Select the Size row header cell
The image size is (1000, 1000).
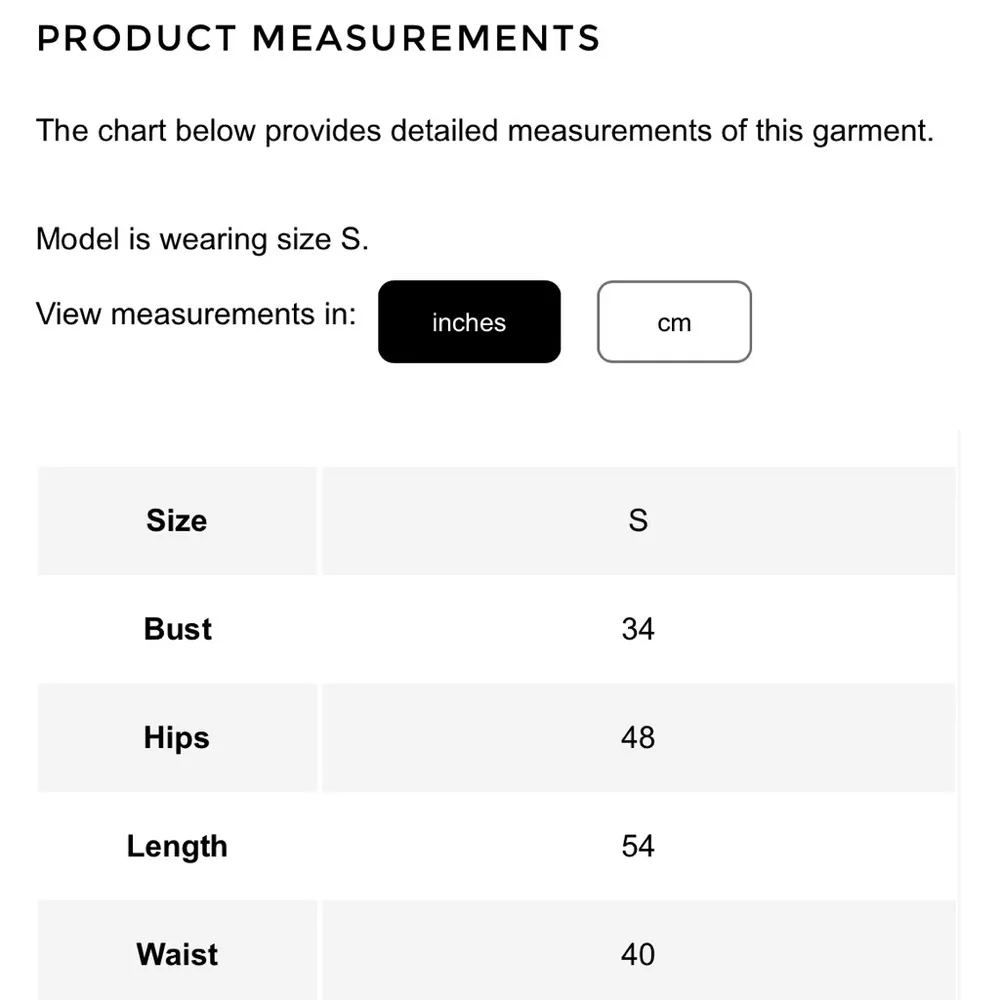[177, 520]
